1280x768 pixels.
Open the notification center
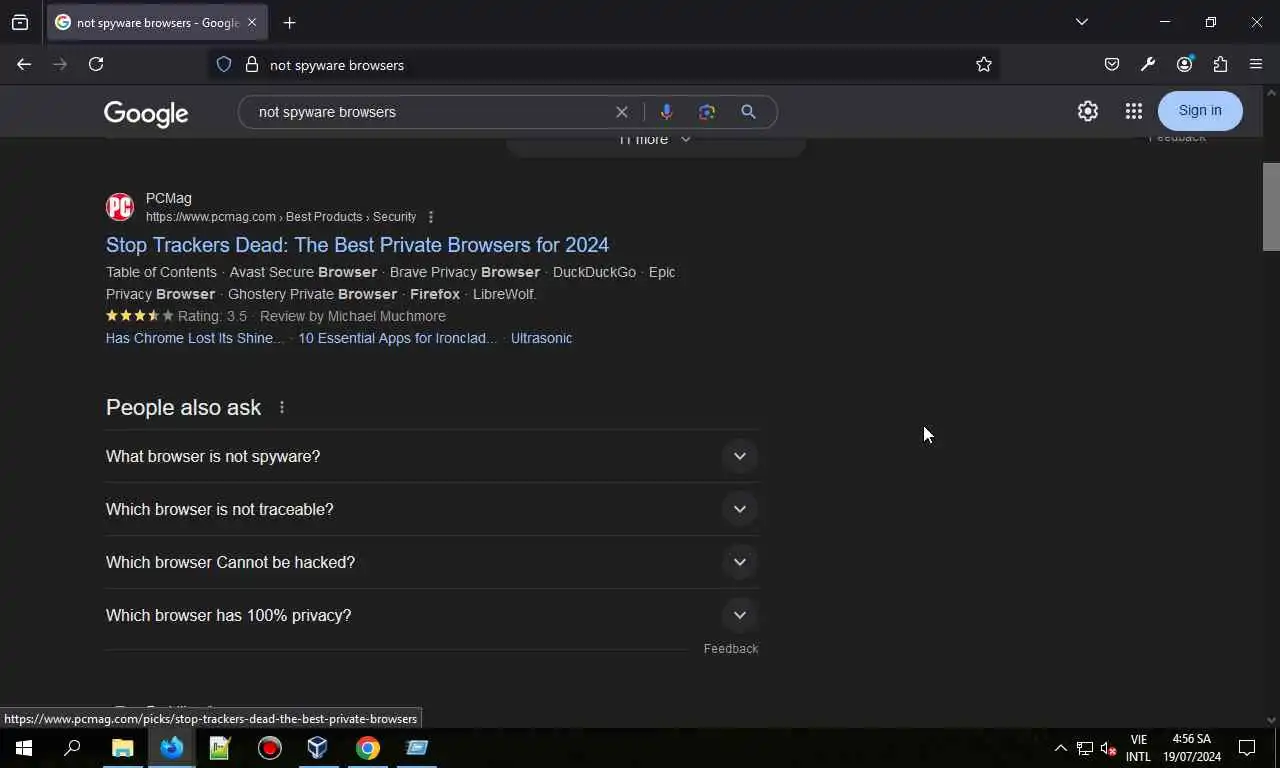(1247, 748)
